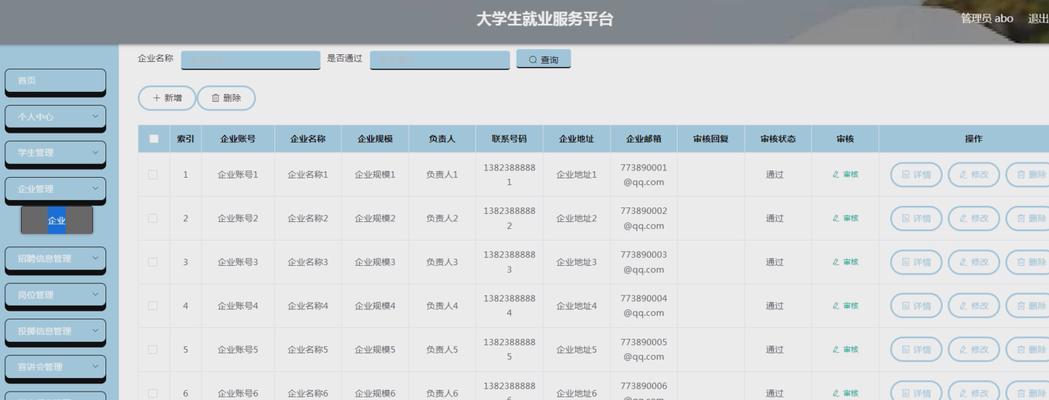Expand the 岗位管理 sidebar menu
The image size is (1049, 400).
(55, 294)
